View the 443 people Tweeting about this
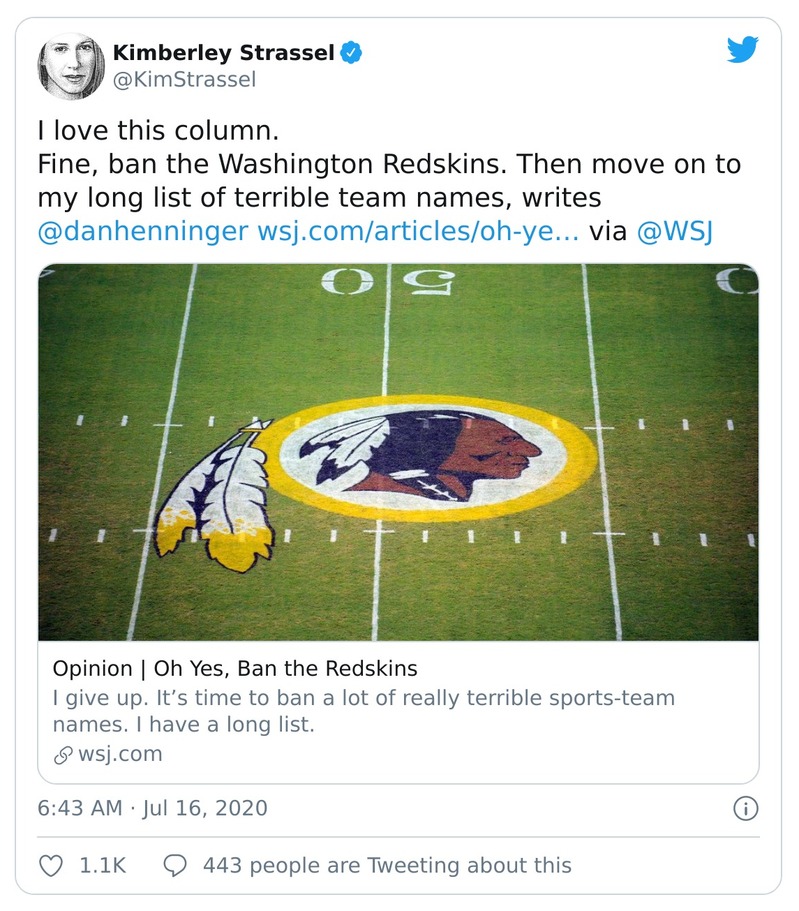The image size is (799, 911). (x=387, y=865)
